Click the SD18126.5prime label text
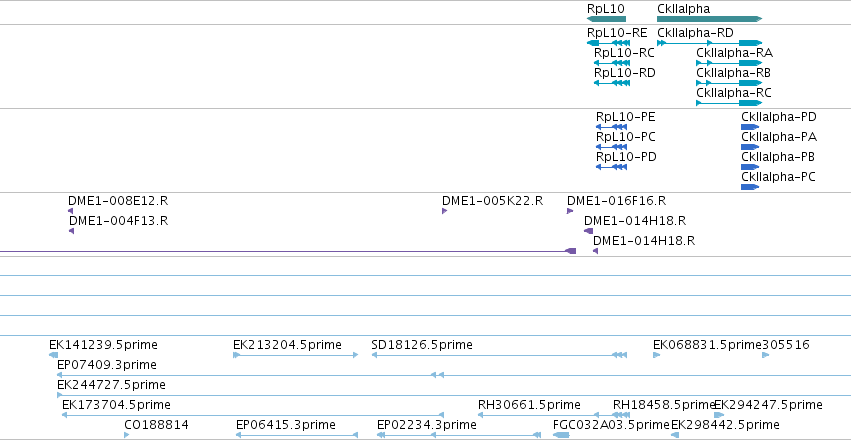The height and width of the screenshot is (440, 851). pos(422,345)
